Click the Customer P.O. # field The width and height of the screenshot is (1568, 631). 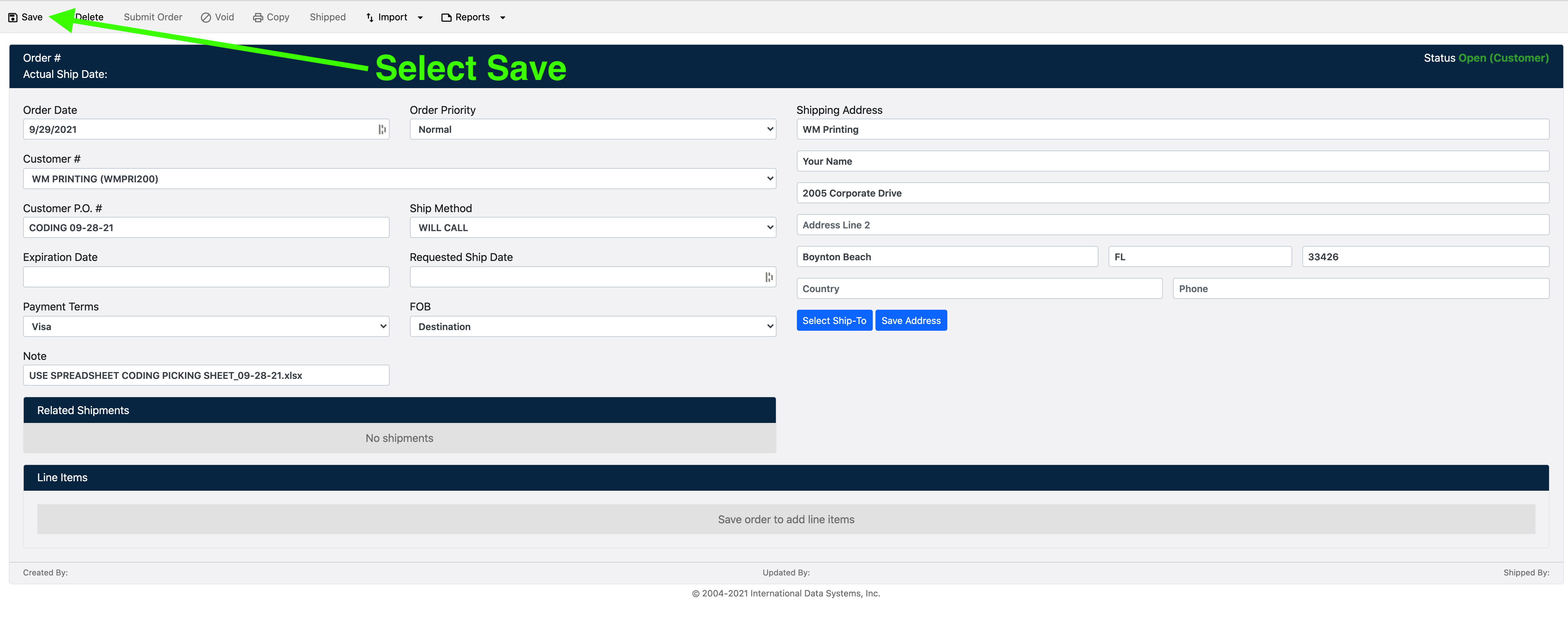coord(206,228)
